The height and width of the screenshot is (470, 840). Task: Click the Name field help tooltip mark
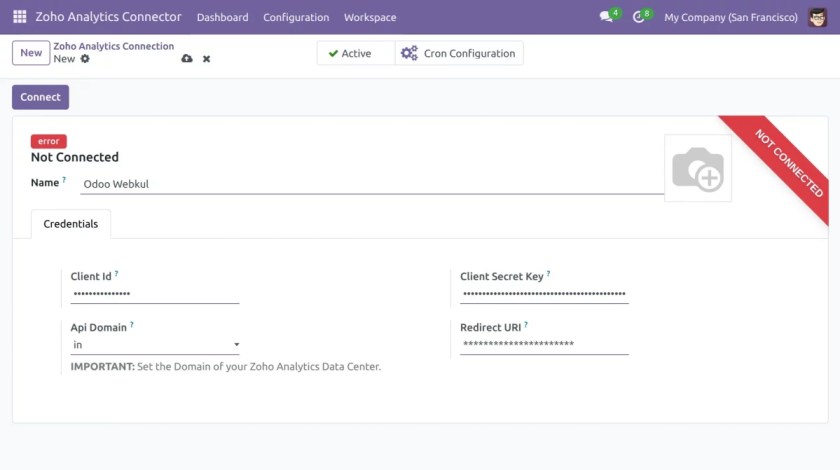click(x=64, y=180)
